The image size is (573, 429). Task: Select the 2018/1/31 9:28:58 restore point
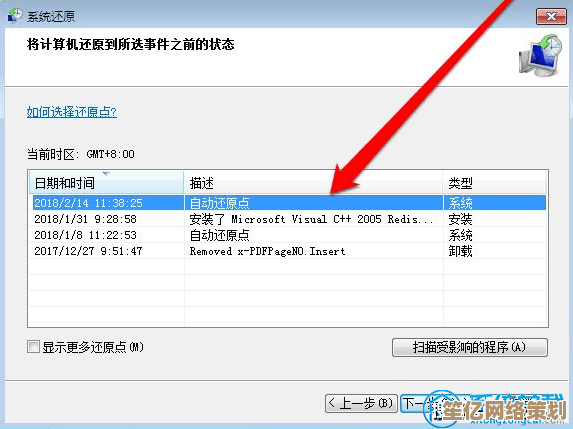288,219
